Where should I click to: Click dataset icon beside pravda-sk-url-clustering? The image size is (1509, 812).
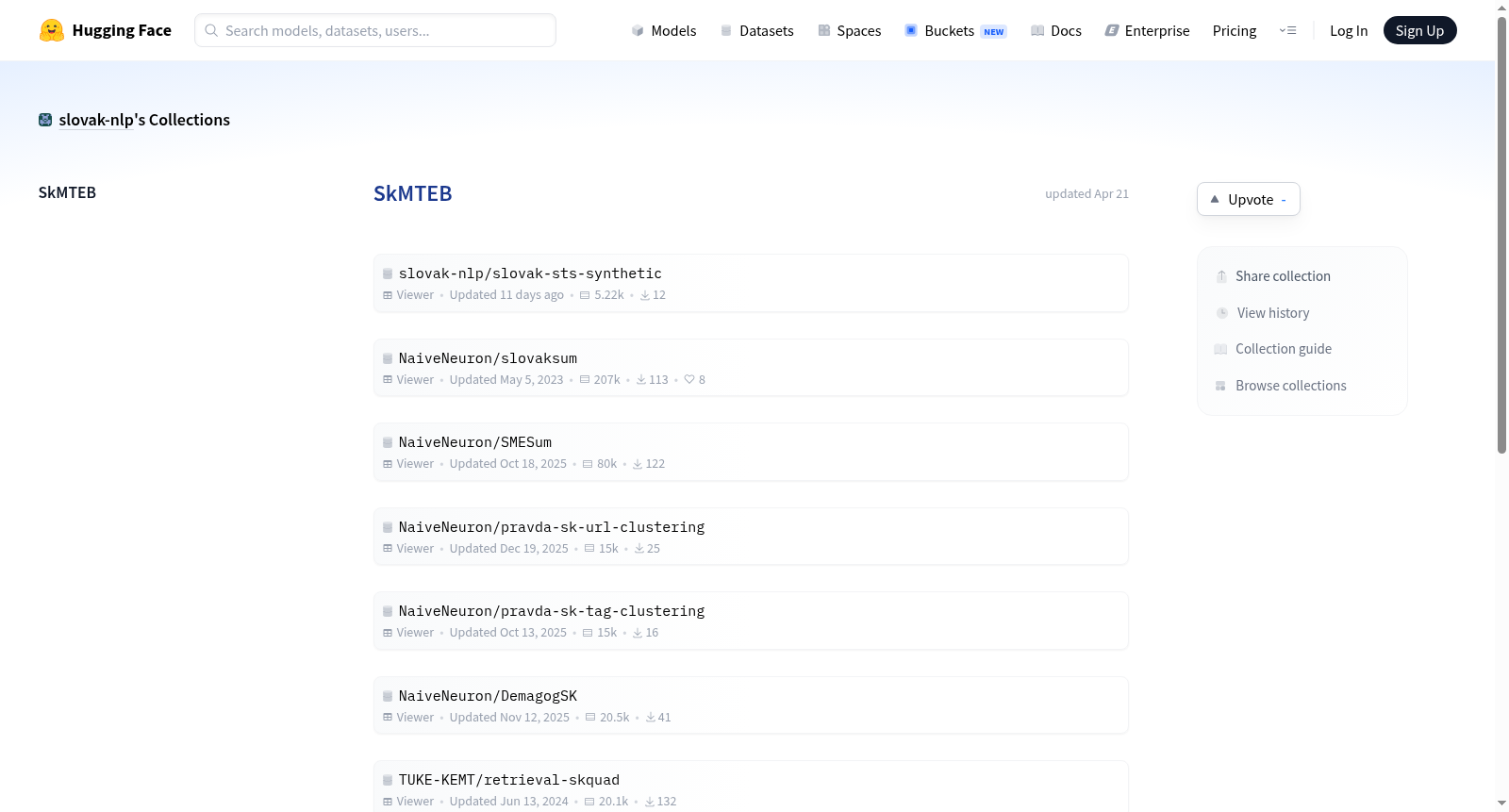(388, 527)
